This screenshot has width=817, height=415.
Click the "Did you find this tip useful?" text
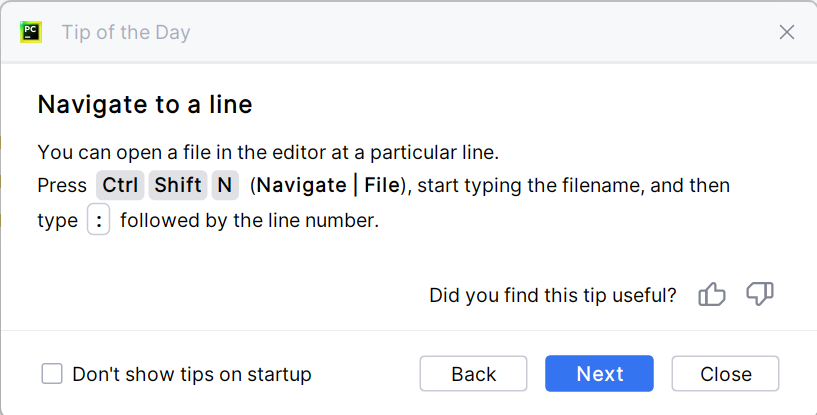coord(552,295)
